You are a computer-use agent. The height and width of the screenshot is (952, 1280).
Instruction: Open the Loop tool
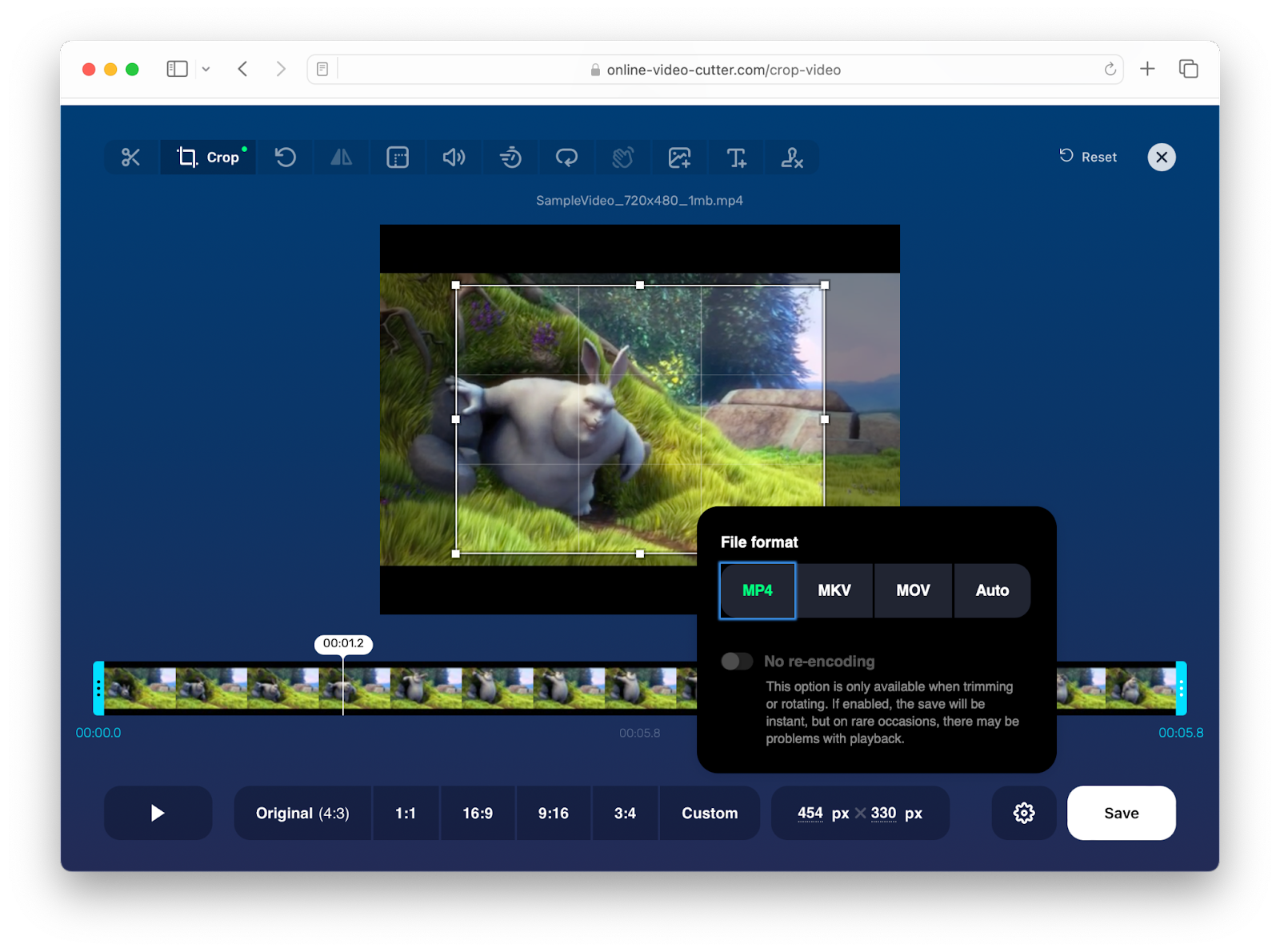(x=566, y=158)
